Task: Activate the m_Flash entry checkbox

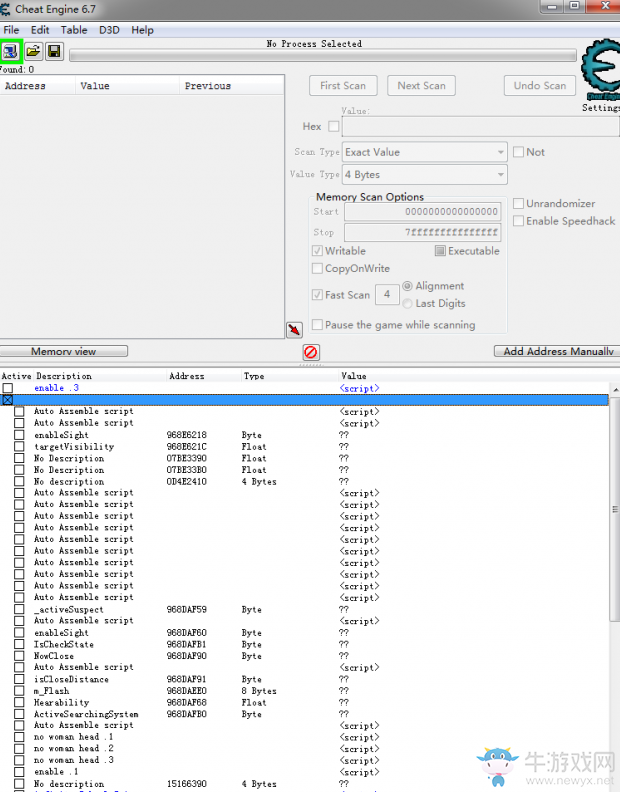Action: click(19, 690)
